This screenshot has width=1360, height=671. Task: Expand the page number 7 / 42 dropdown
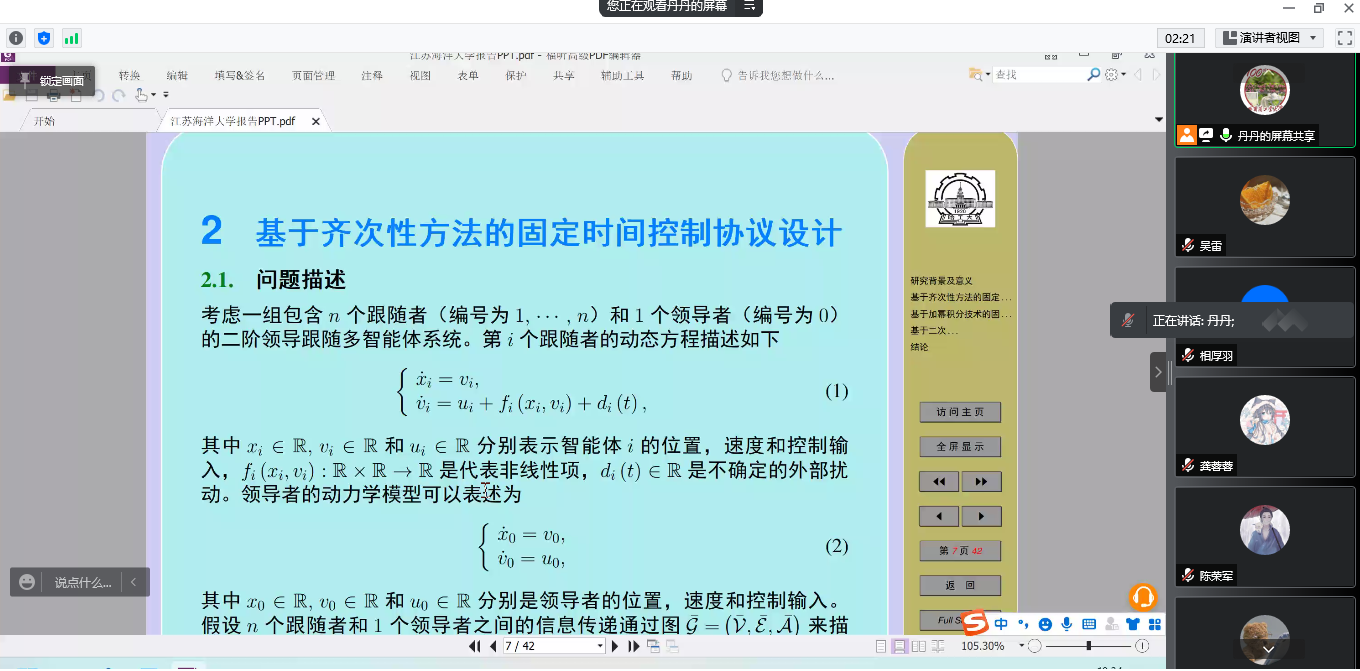[600, 647]
